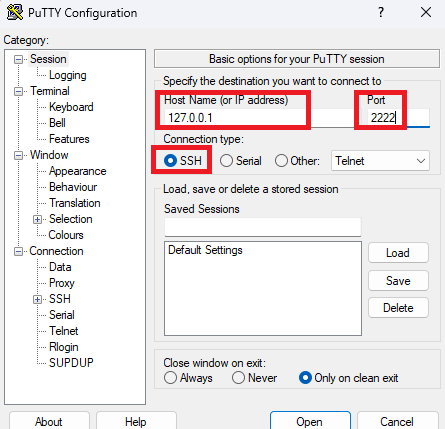The image size is (445, 429).
Task: Open the Telnet protocol dropdown
Action: 380,161
